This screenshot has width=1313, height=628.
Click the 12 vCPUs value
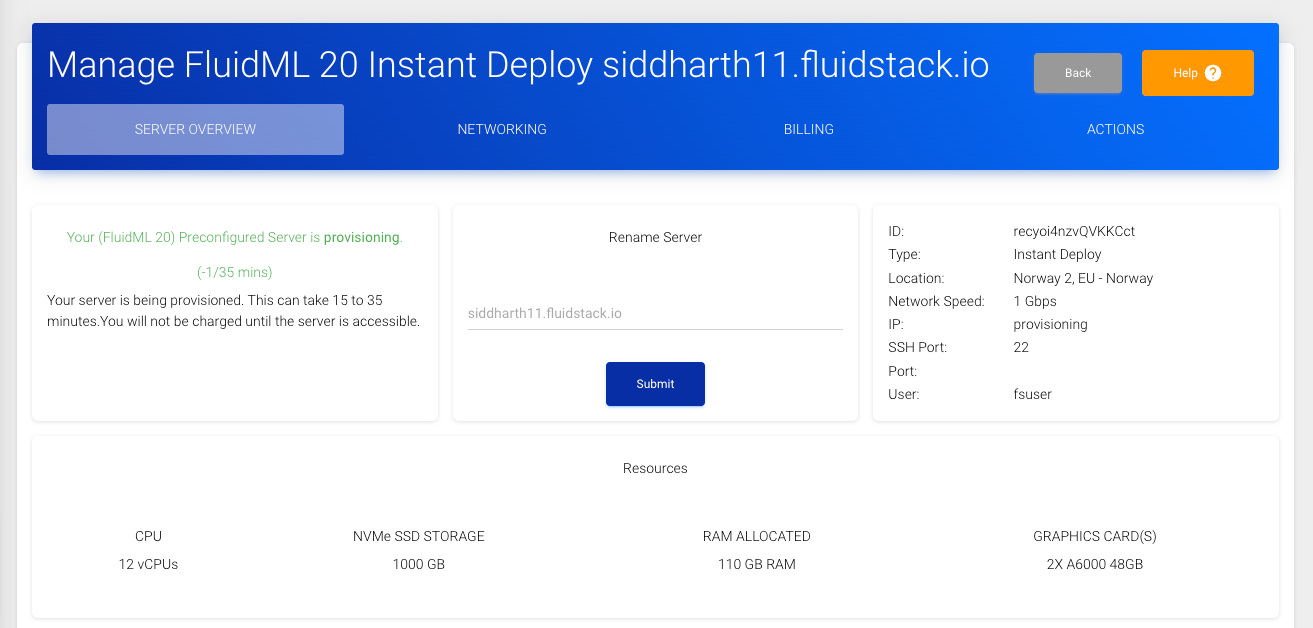click(148, 564)
